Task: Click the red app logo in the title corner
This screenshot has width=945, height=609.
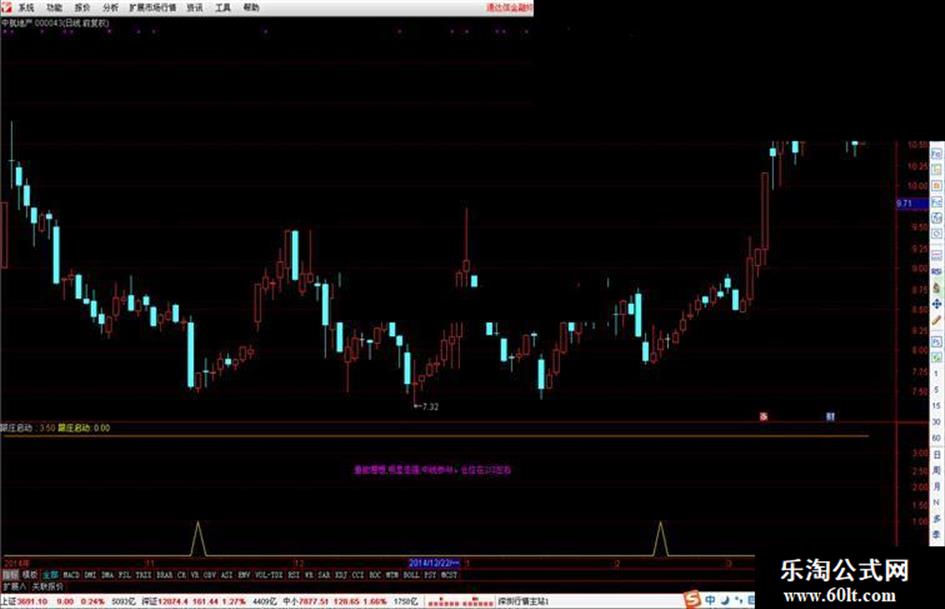Action: pos(6,7)
